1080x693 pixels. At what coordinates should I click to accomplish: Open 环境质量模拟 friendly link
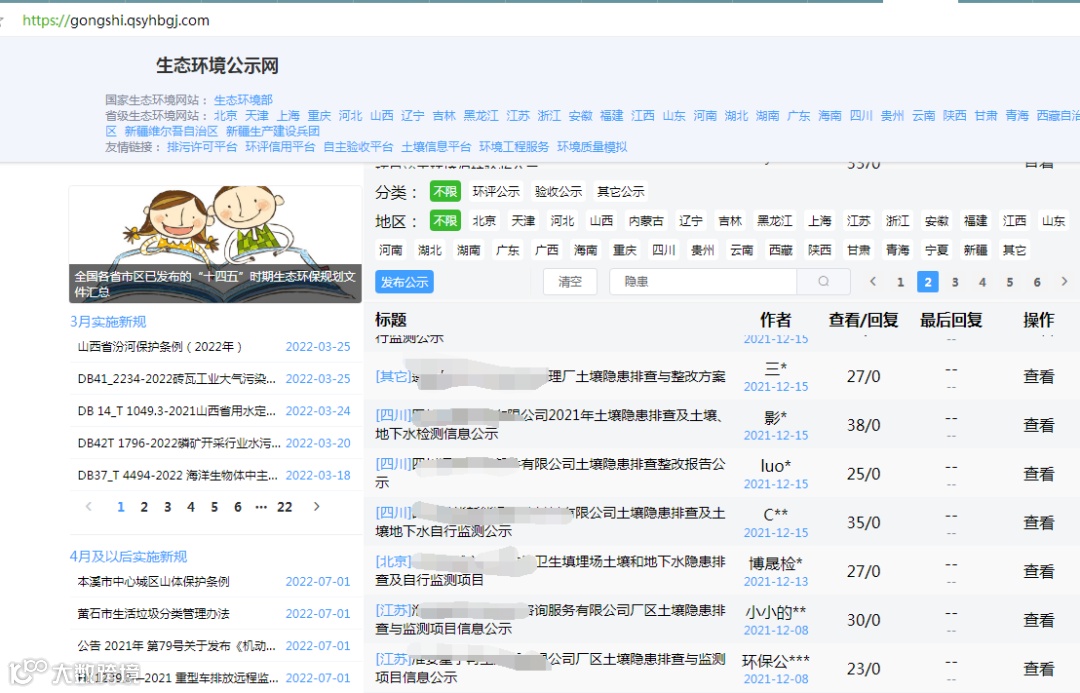pos(592,147)
